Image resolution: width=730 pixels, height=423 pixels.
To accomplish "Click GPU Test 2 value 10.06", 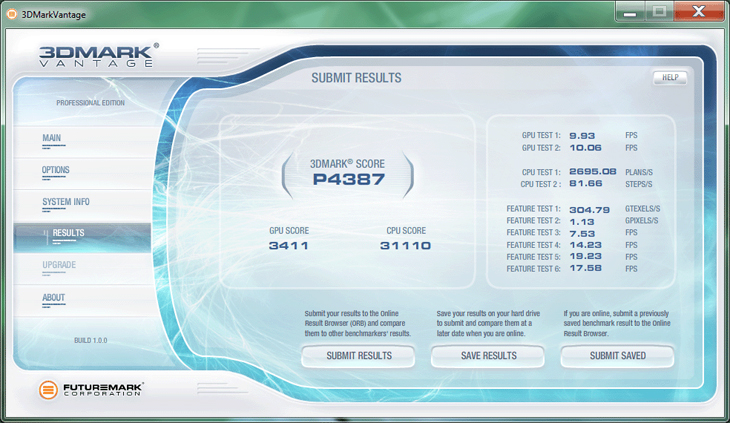I will coord(585,148).
